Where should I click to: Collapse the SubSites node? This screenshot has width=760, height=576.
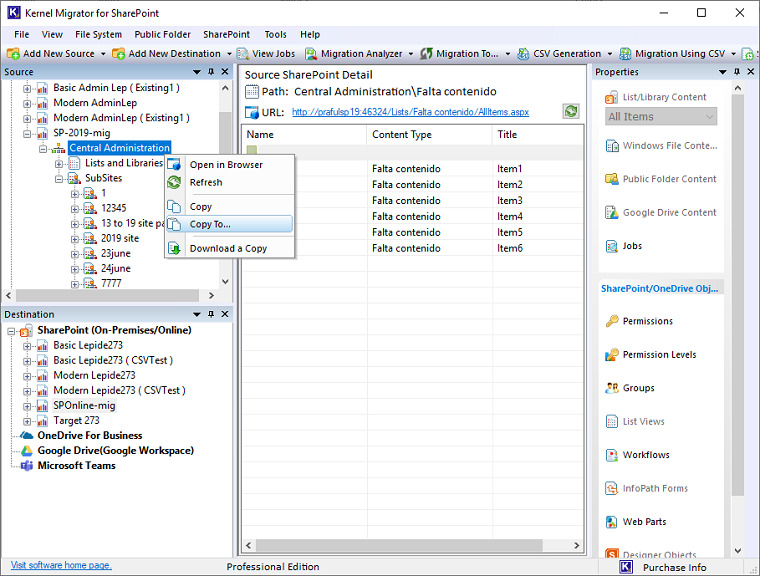click(59, 178)
